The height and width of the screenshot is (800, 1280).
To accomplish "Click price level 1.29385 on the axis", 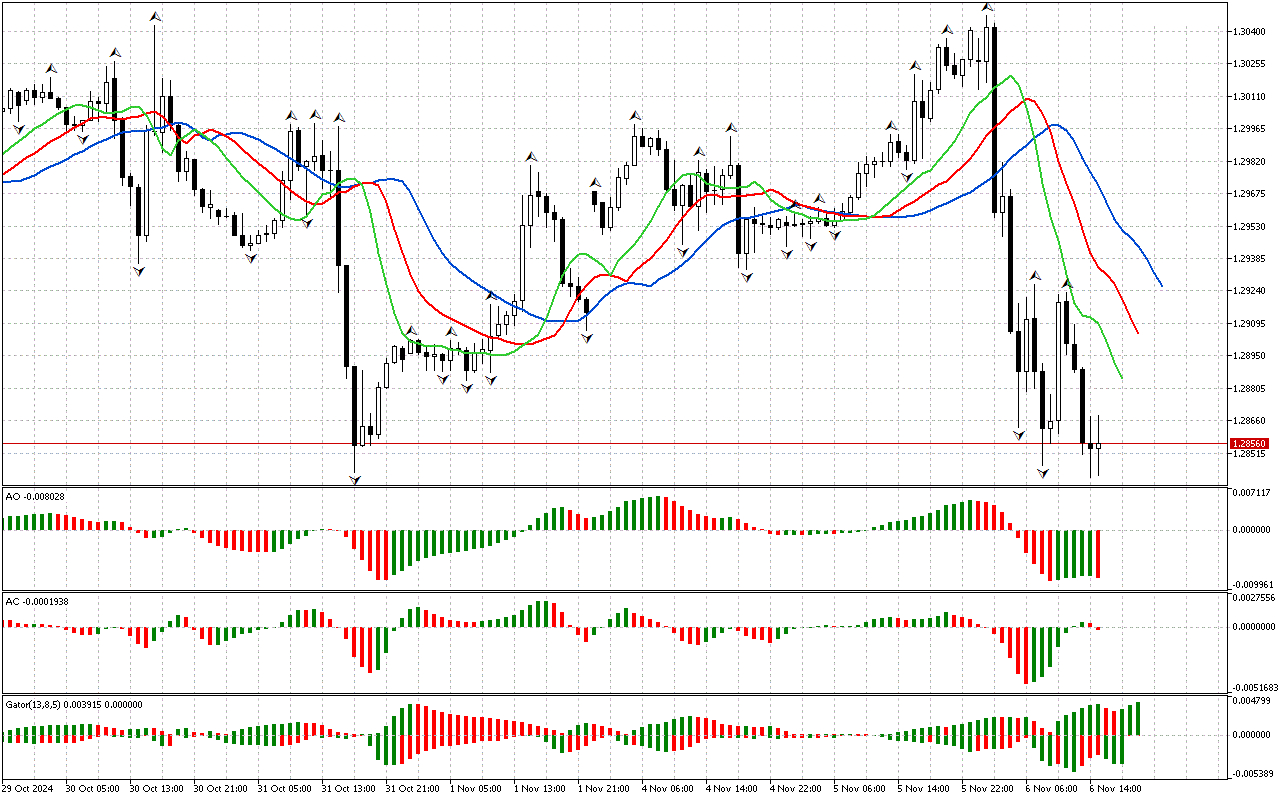I will pos(1250,259).
